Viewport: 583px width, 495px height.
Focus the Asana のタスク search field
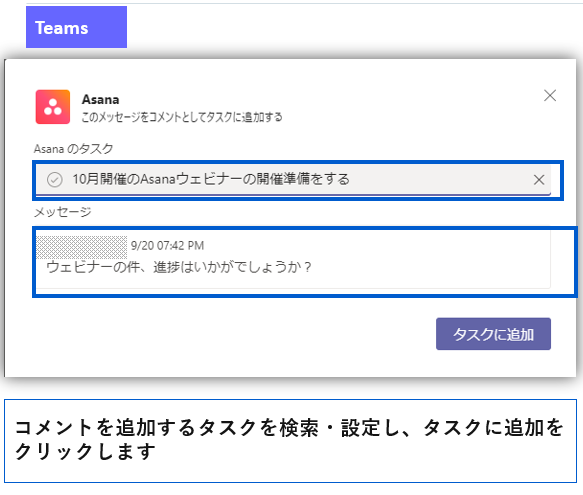[293, 180]
